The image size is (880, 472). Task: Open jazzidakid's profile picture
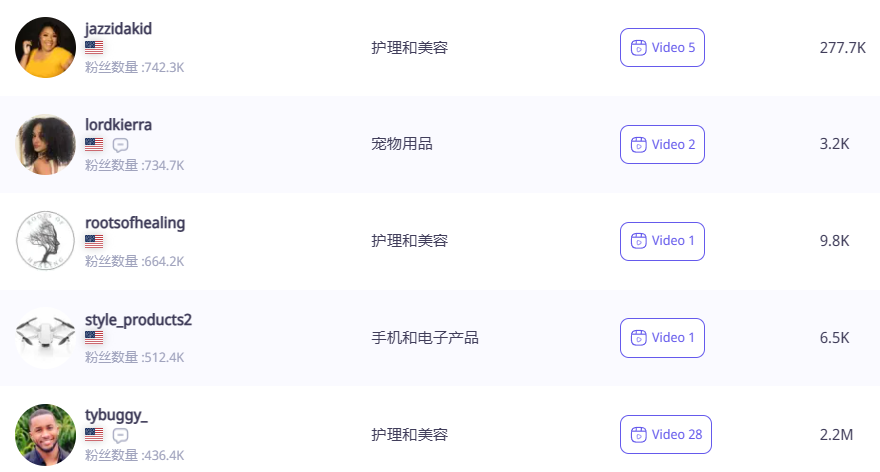point(46,47)
